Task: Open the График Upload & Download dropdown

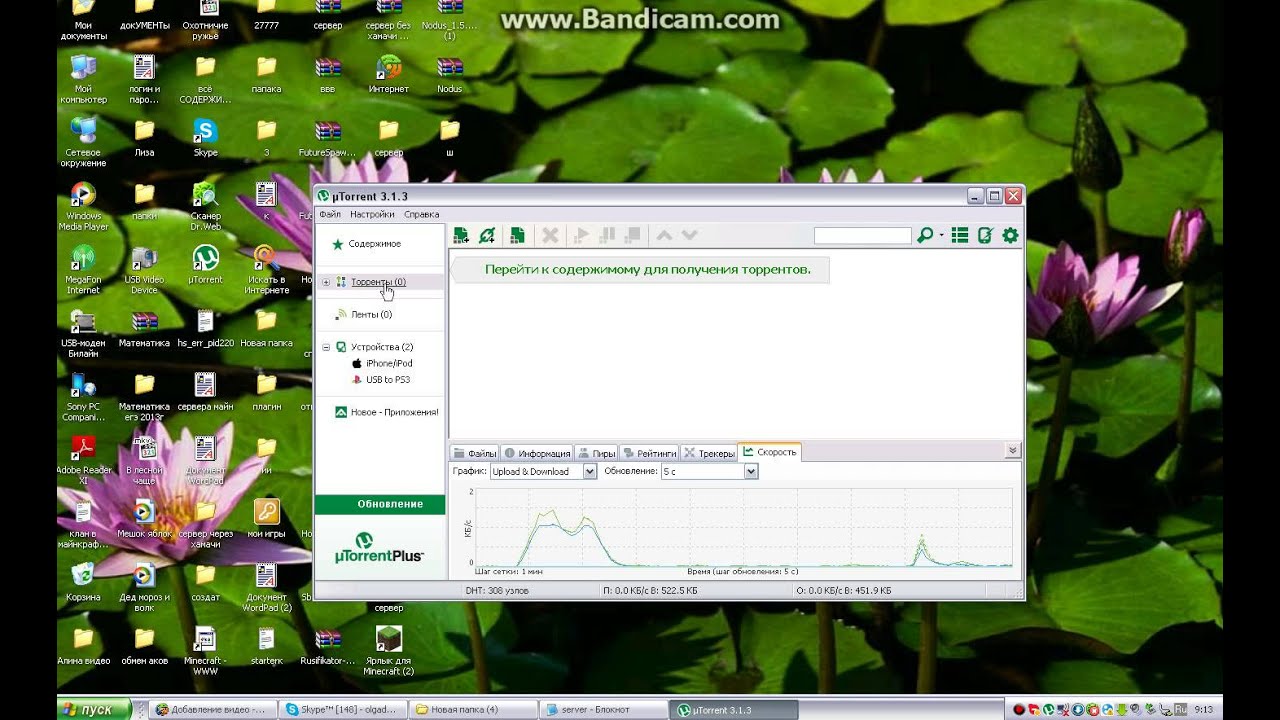Action: 543,471
